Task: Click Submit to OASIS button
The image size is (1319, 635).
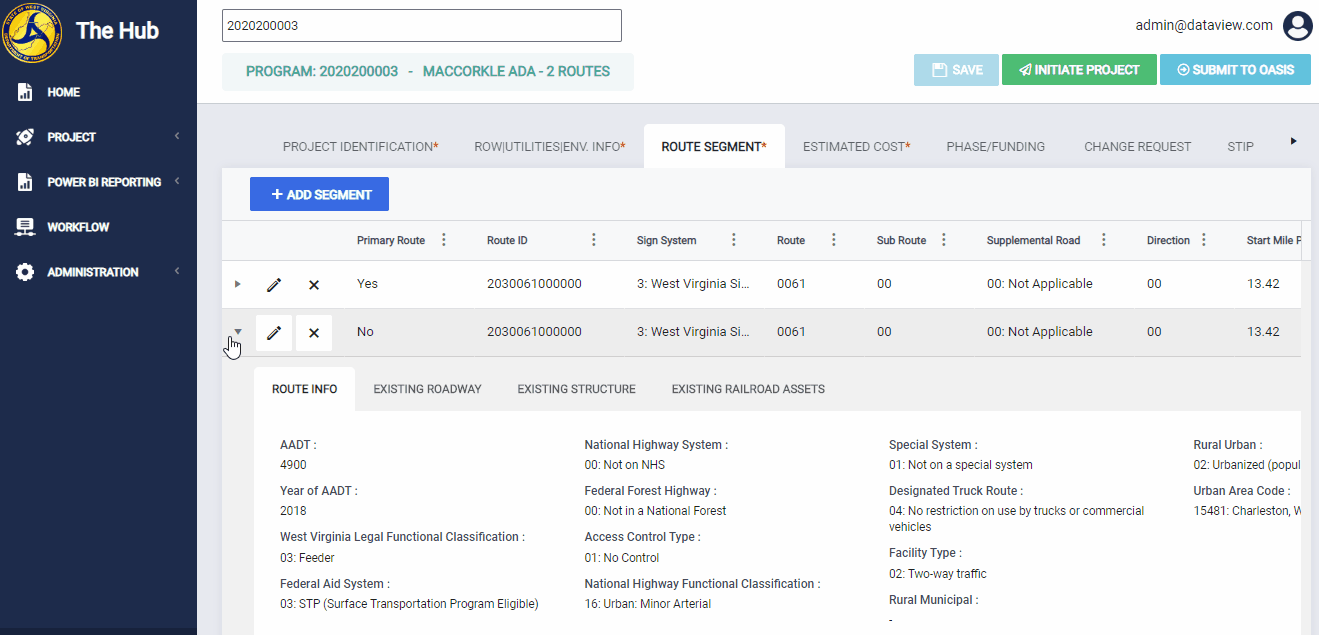Action: [x=1235, y=70]
